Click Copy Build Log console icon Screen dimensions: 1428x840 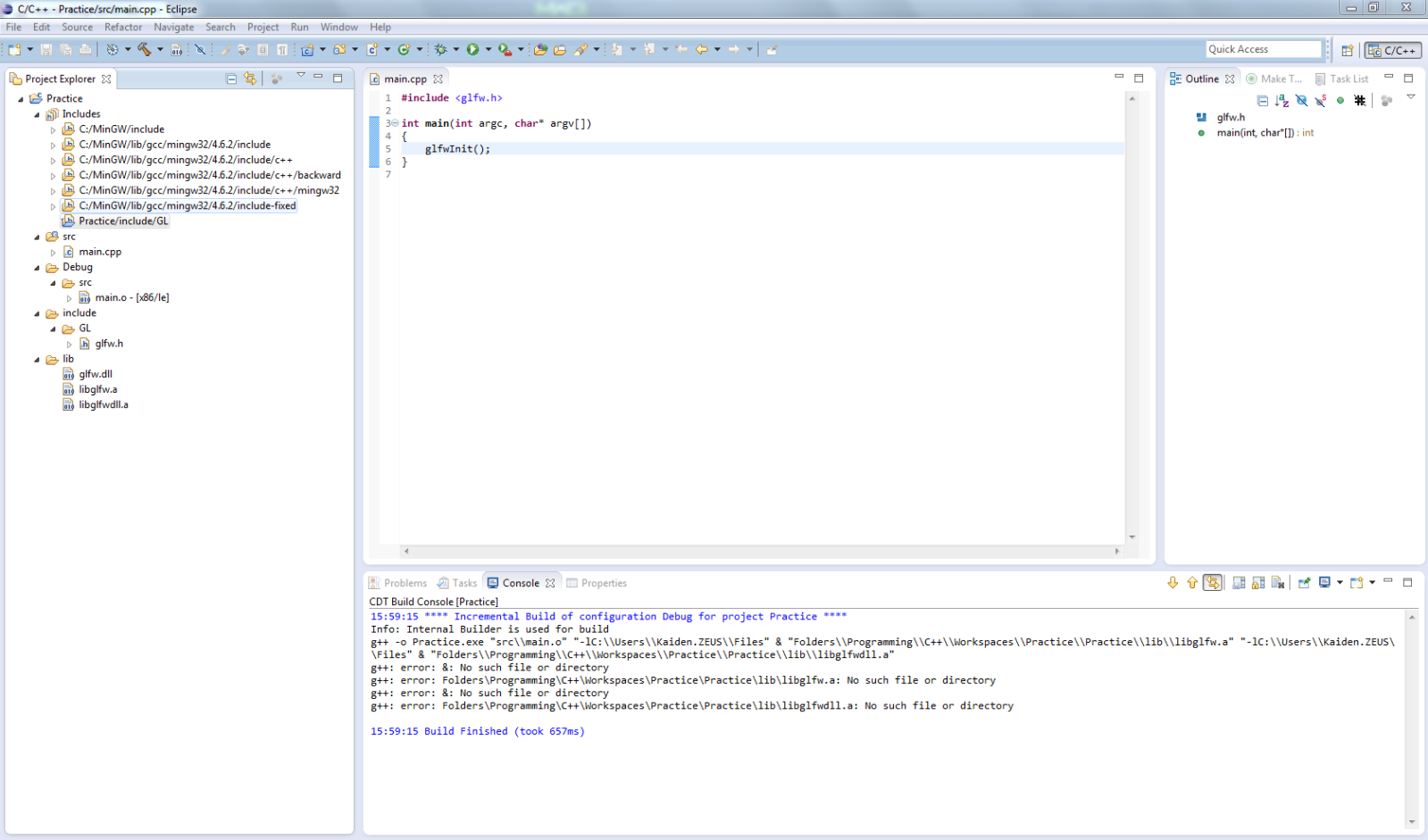(x=1239, y=583)
